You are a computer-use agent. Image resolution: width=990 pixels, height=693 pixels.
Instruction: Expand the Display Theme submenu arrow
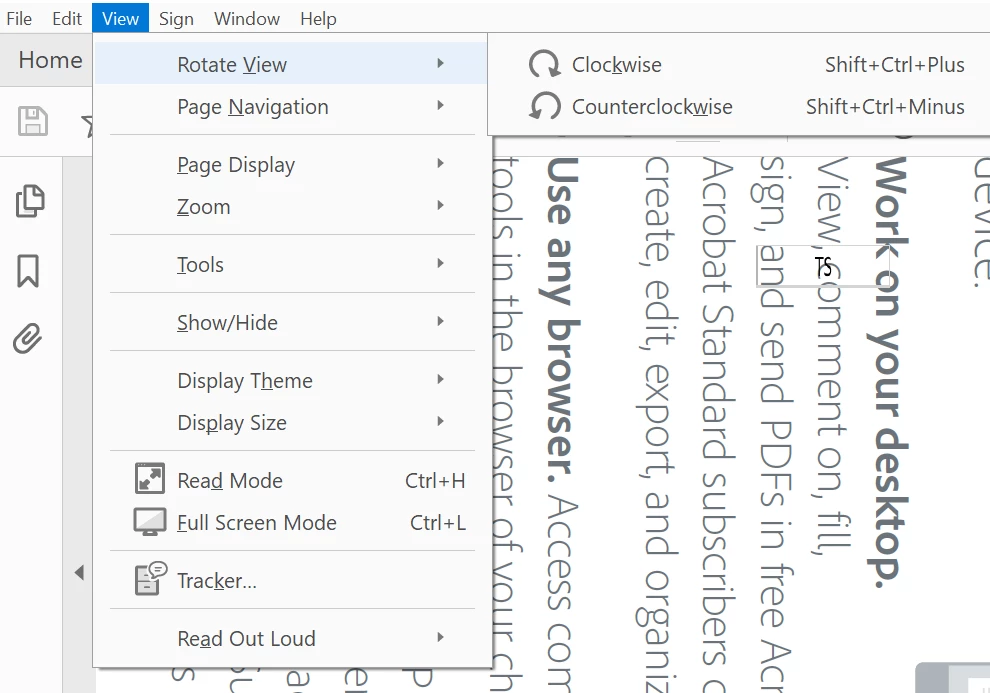pos(441,379)
